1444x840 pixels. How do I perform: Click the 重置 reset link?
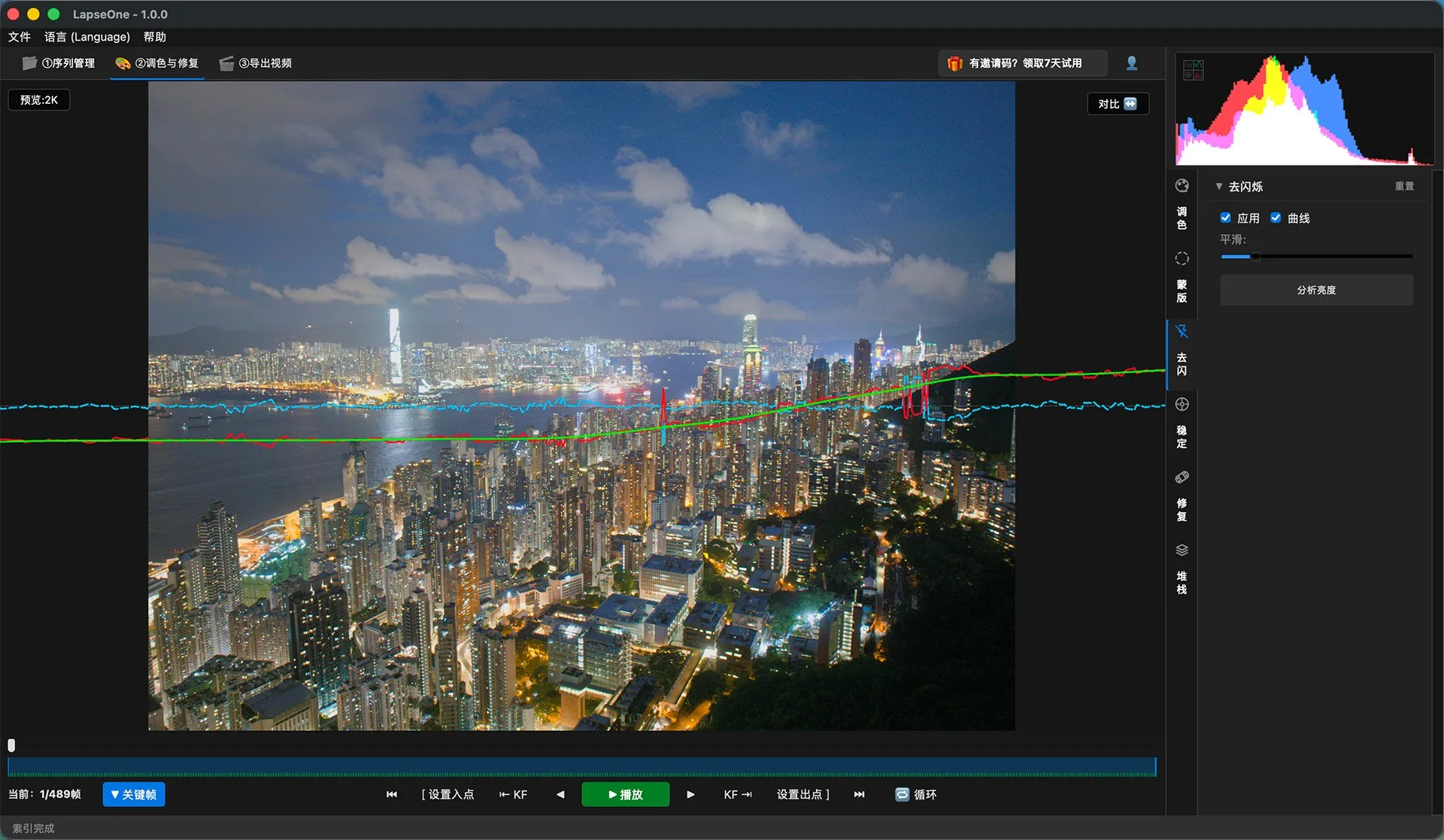[x=1404, y=186]
